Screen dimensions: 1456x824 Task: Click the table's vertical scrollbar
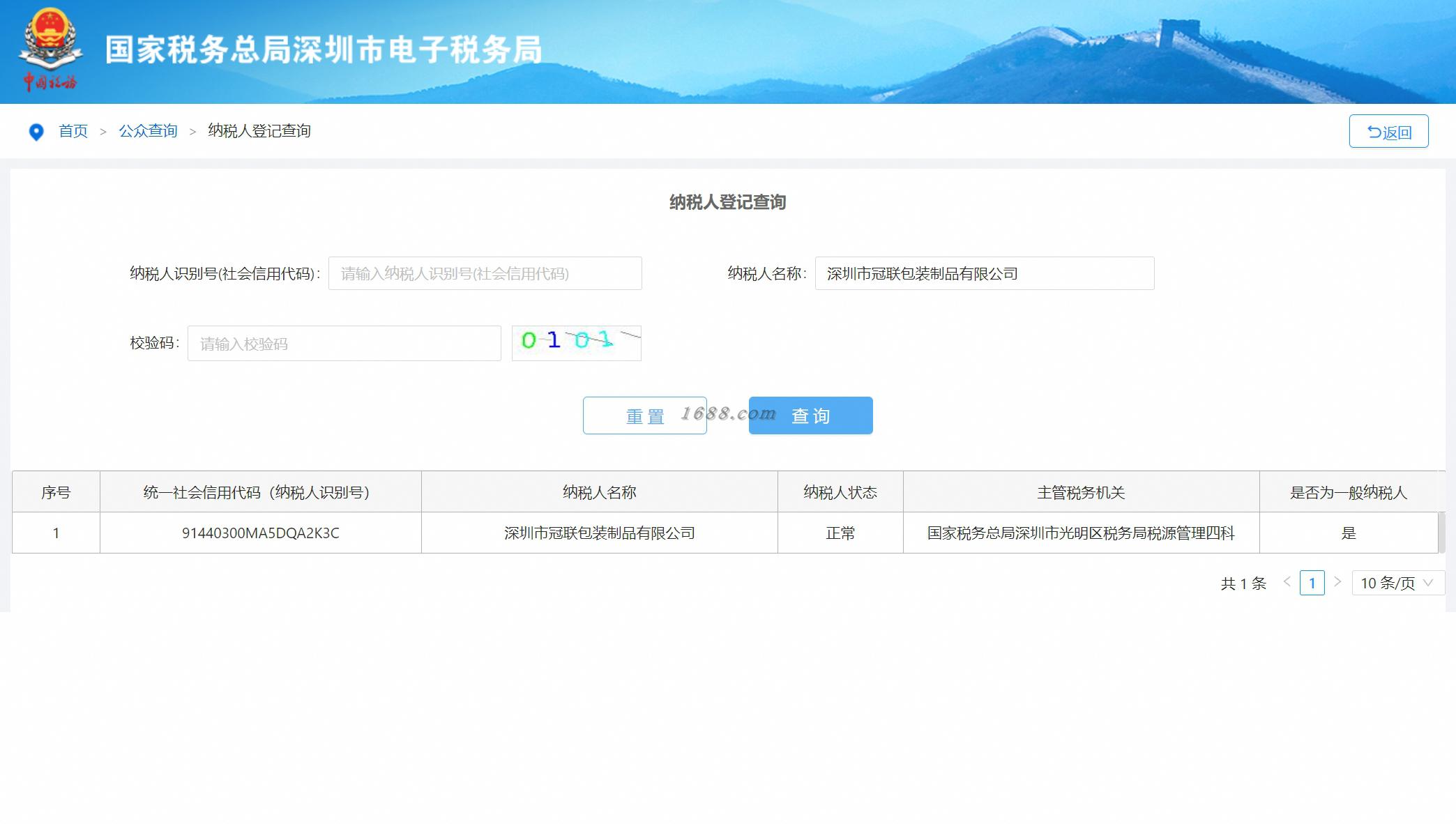point(1441,533)
